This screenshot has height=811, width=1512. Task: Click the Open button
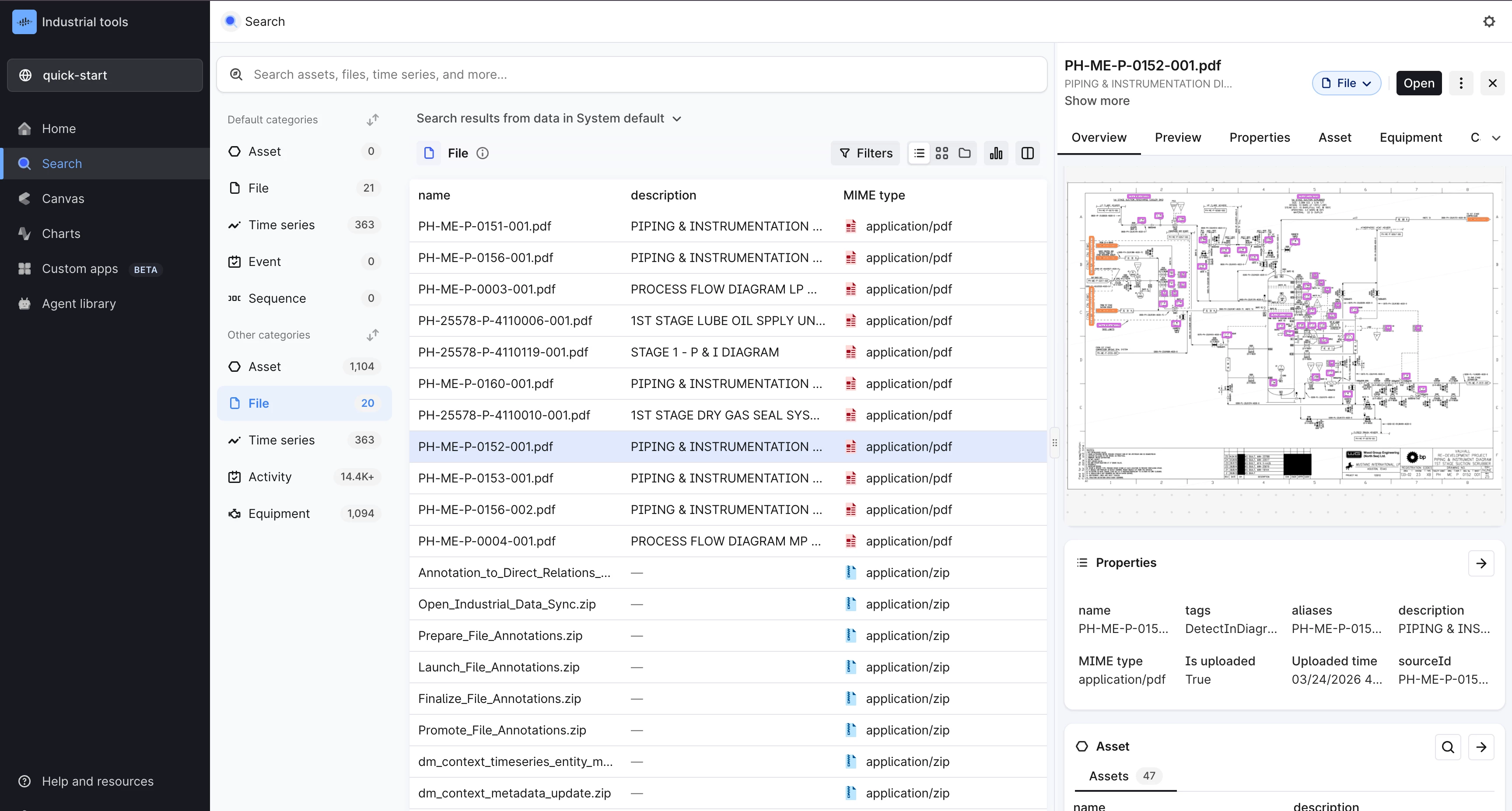[x=1418, y=83]
